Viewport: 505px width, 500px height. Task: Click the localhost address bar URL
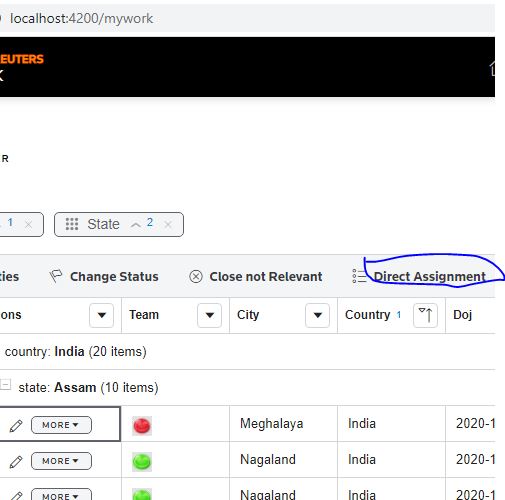[x=82, y=18]
